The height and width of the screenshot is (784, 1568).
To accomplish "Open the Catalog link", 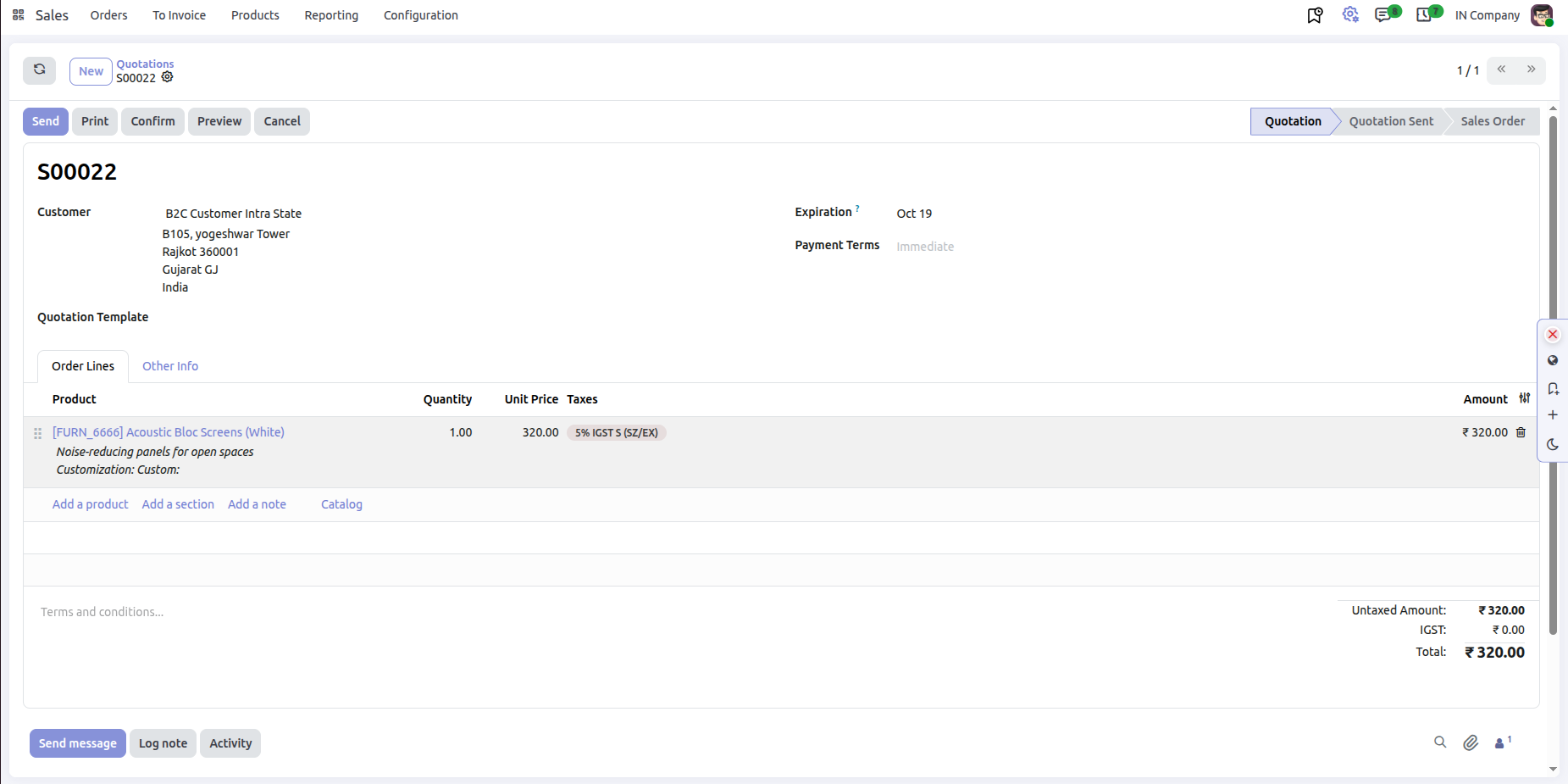I will [x=341, y=504].
